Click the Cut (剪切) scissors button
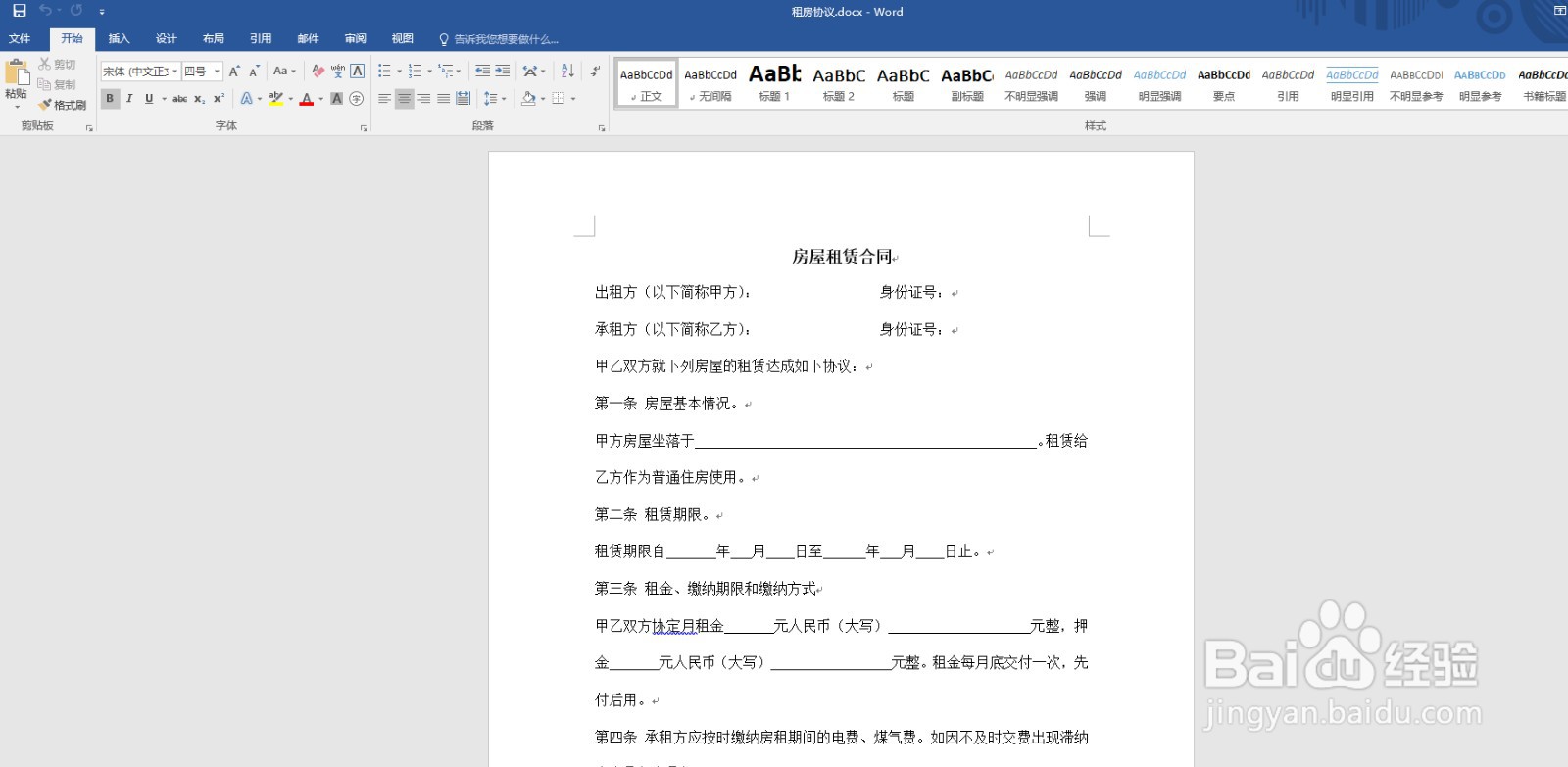 coord(57,65)
